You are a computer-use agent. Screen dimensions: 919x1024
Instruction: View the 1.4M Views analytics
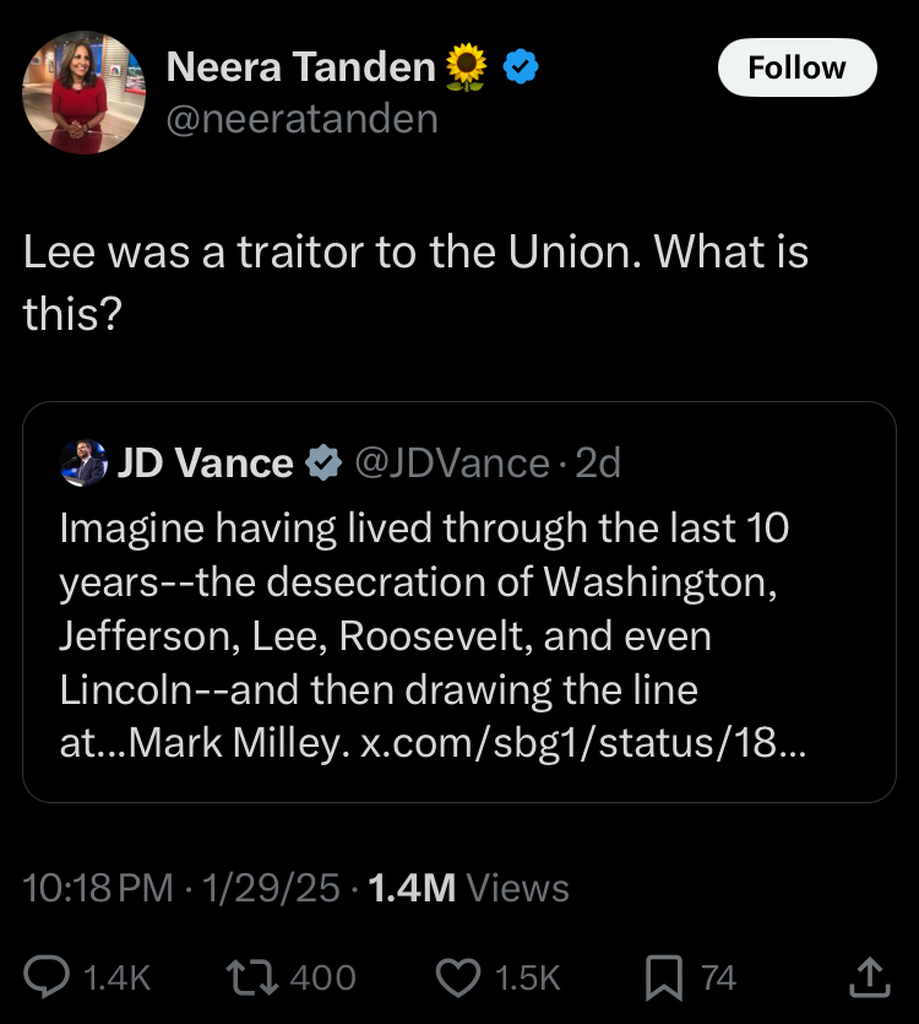[x=468, y=888]
